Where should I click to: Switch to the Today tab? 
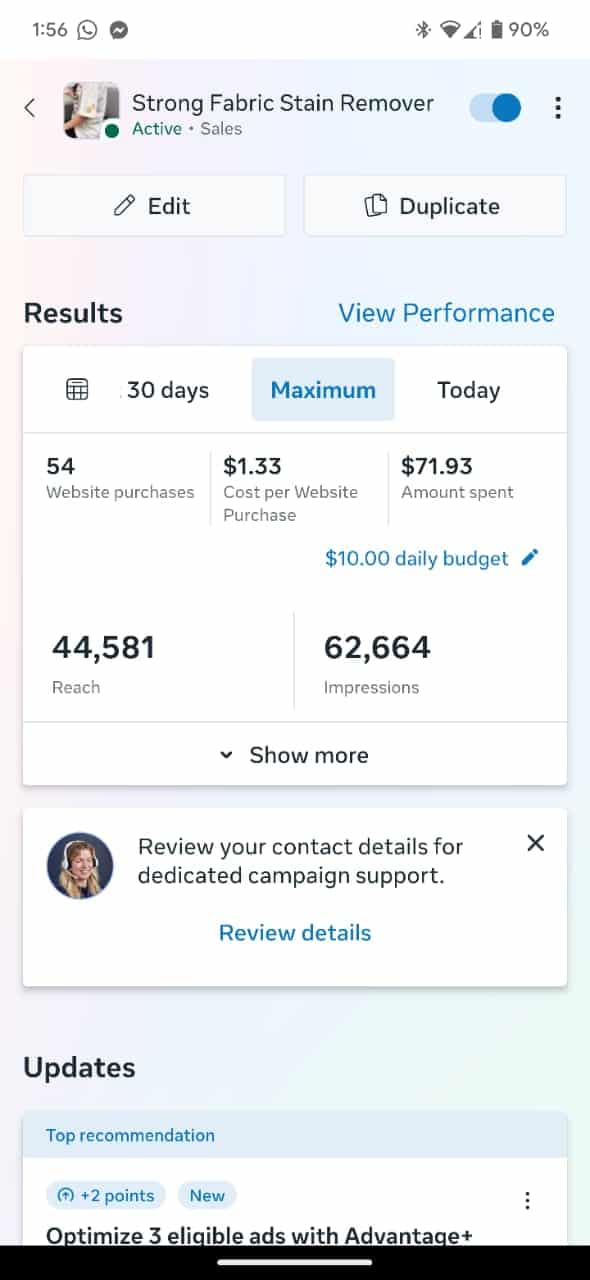(468, 390)
